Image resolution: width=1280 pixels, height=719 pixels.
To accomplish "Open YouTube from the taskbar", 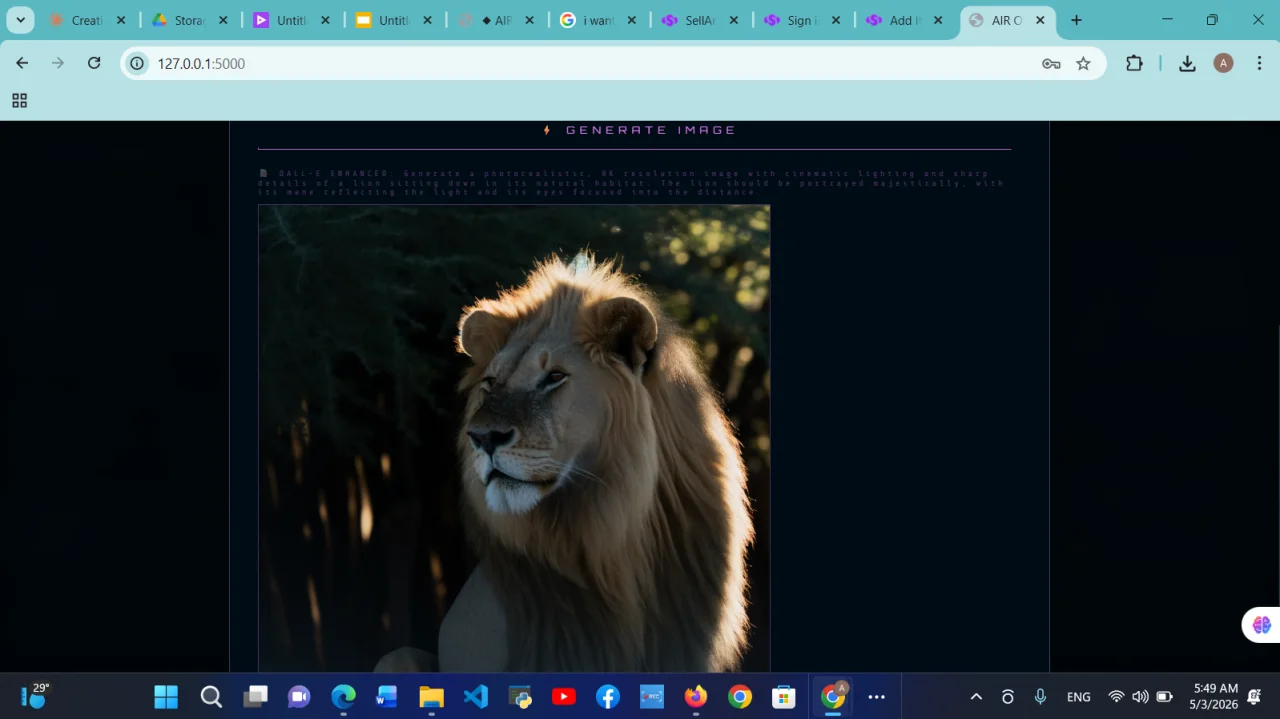I will (564, 697).
